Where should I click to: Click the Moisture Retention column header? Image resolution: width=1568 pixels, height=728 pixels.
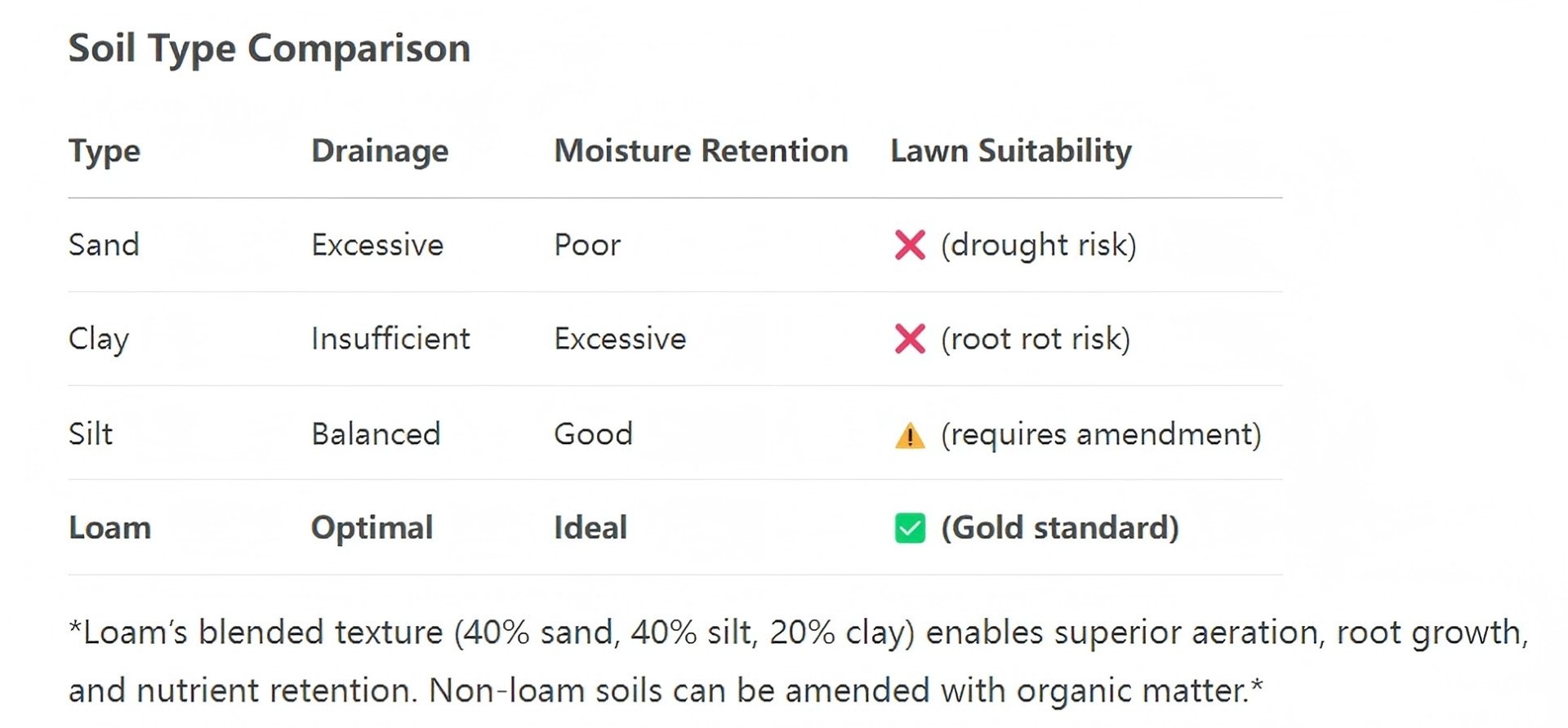click(x=702, y=151)
